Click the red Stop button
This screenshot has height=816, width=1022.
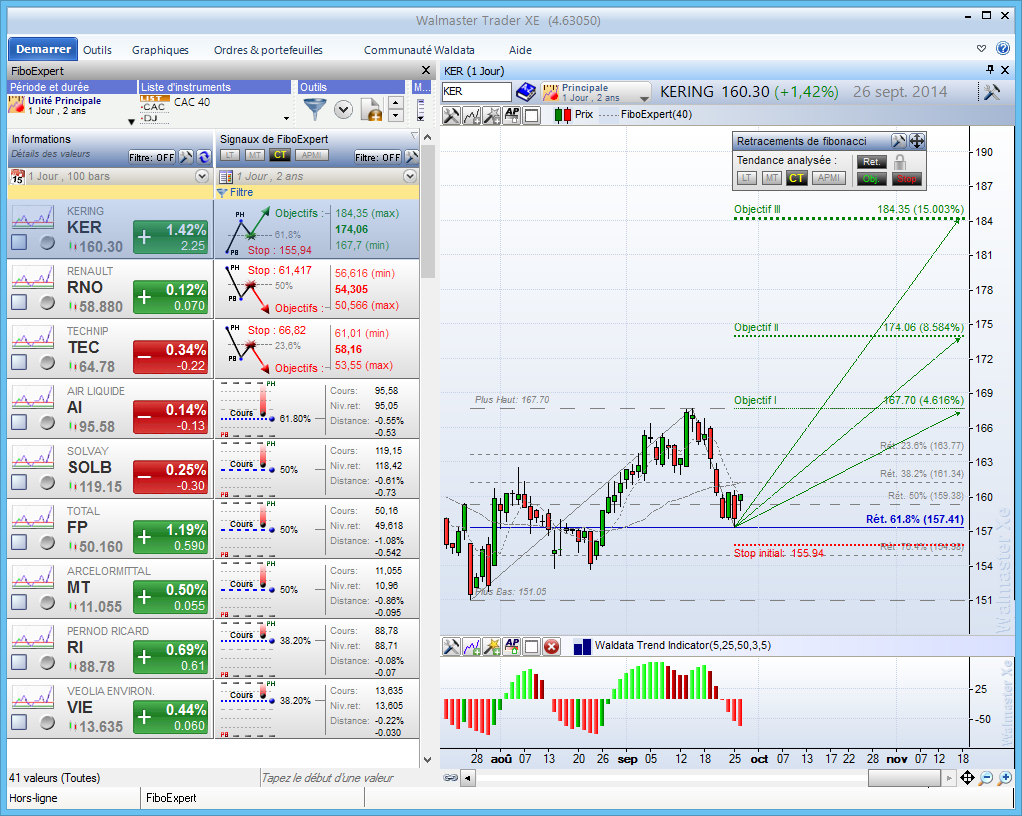point(907,179)
